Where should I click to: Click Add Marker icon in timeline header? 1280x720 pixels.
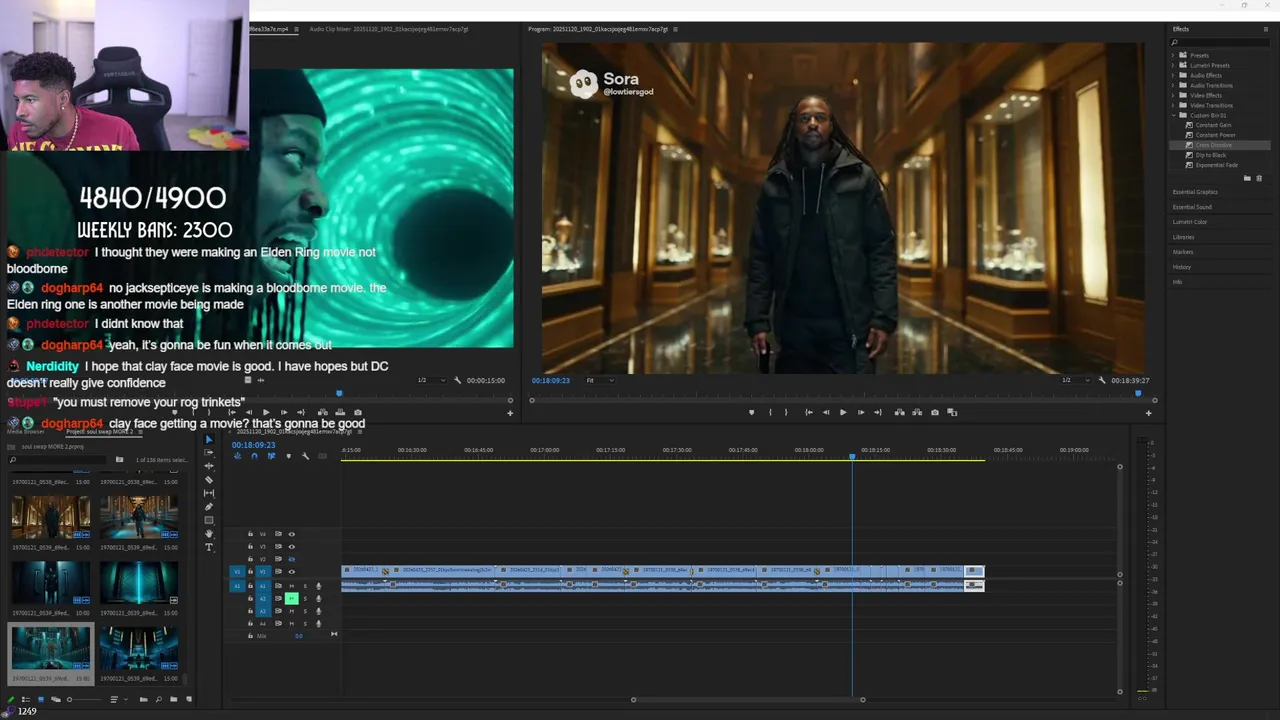pyautogui.click(x=289, y=456)
